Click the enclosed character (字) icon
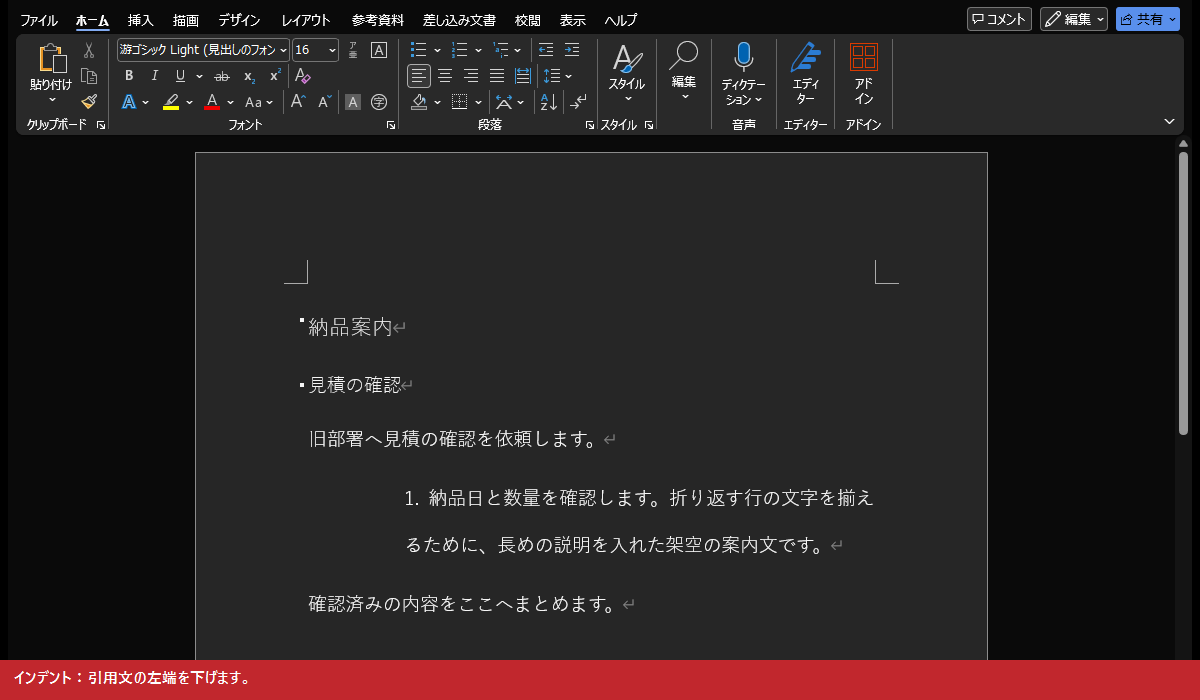The width and height of the screenshot is (1200, 700). click(x=379, y=102)
